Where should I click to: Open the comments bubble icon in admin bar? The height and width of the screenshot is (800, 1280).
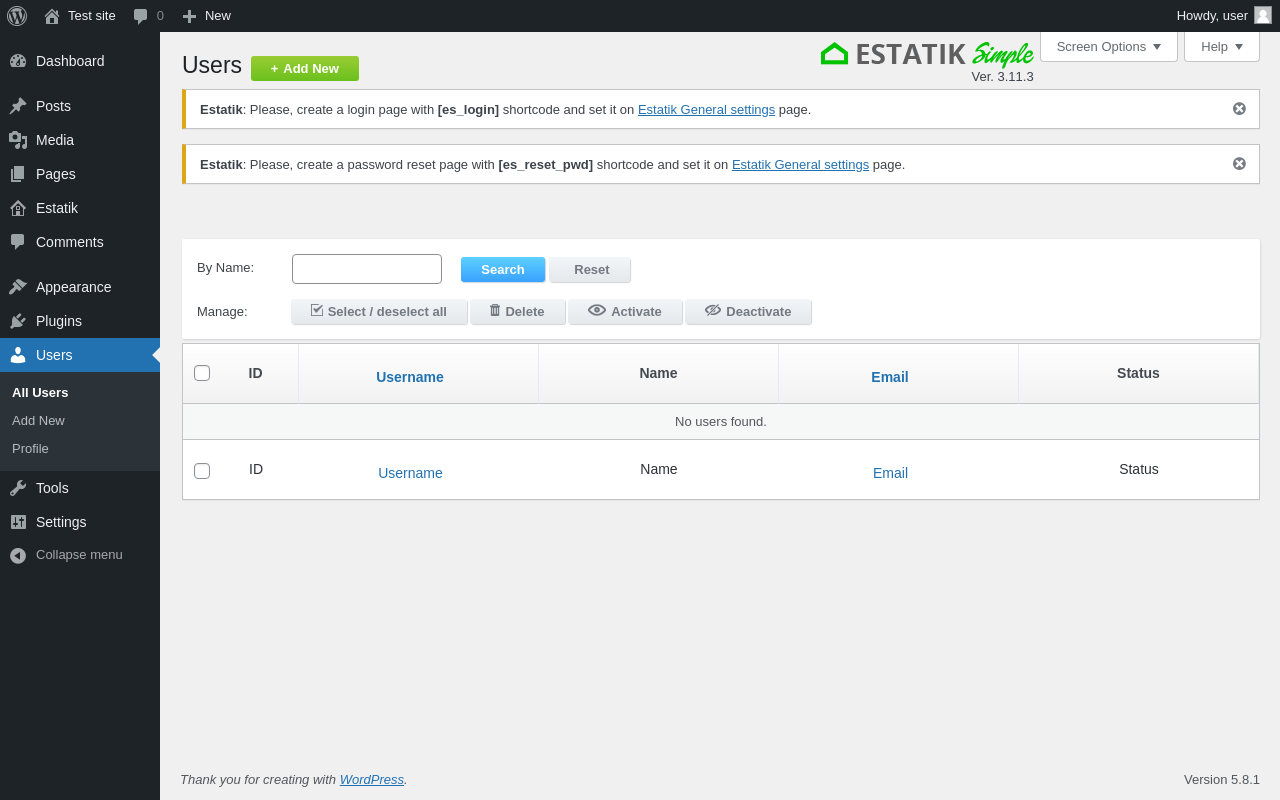[141, 16]
